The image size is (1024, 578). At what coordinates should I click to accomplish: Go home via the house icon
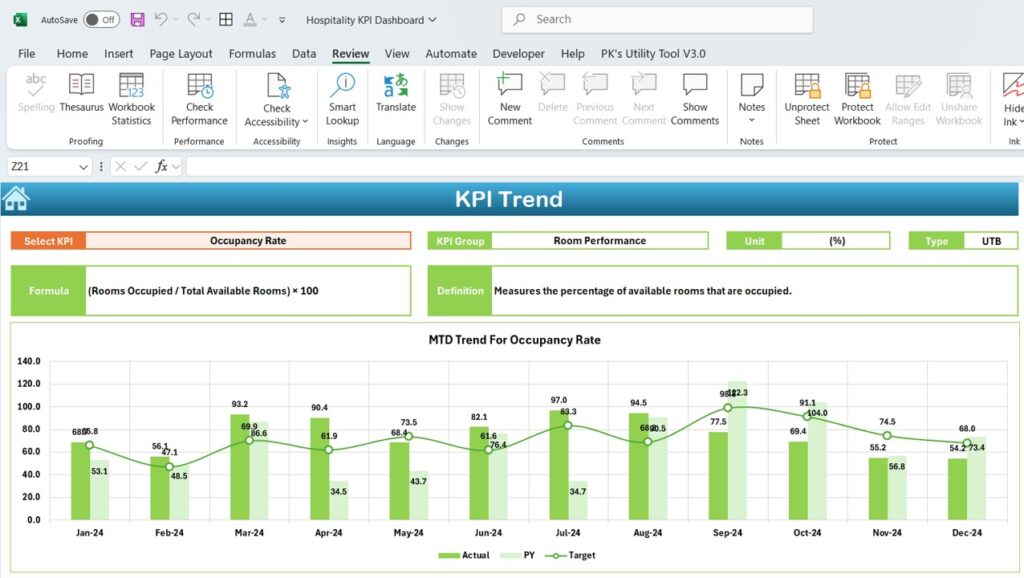[16, 199]
